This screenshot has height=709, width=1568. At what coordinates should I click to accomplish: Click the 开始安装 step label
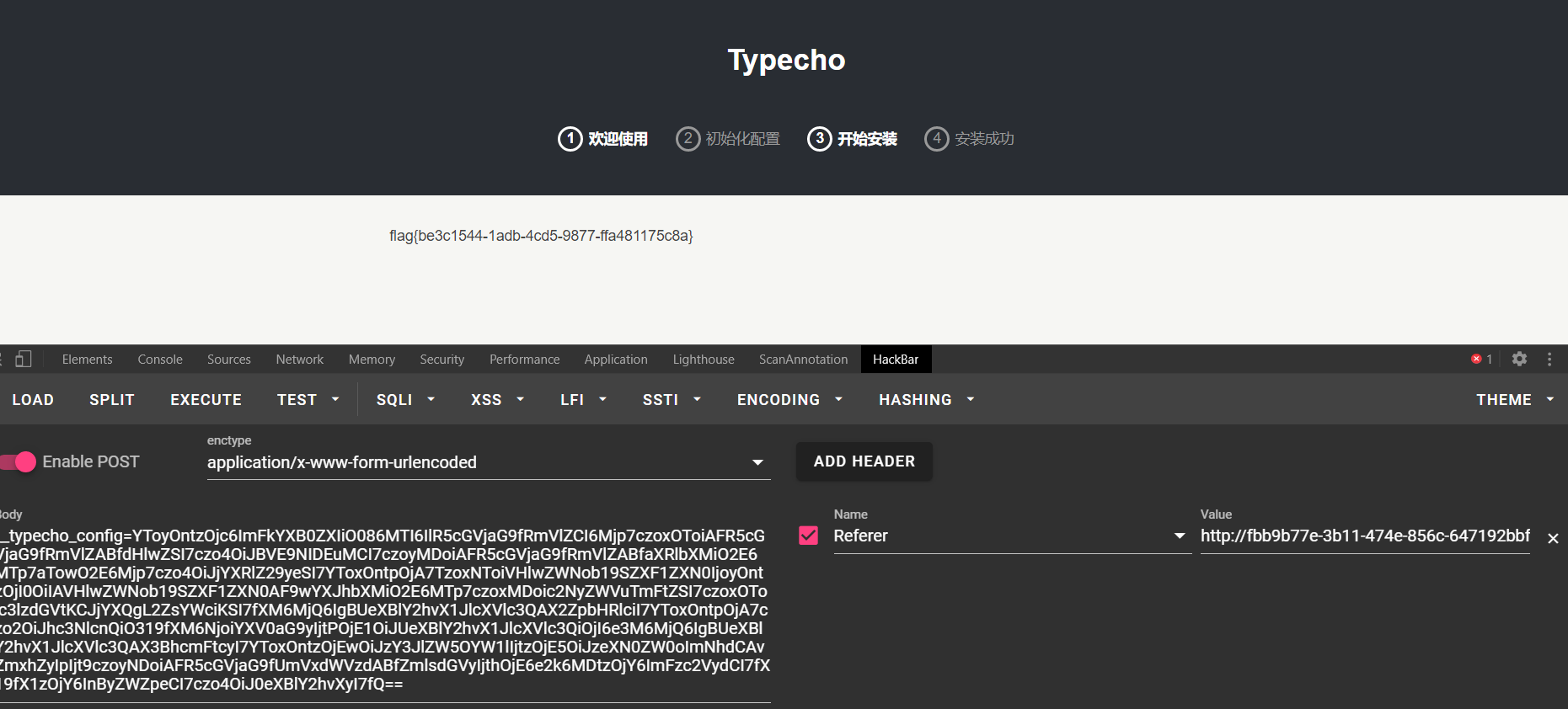click(x=867, y=139)
